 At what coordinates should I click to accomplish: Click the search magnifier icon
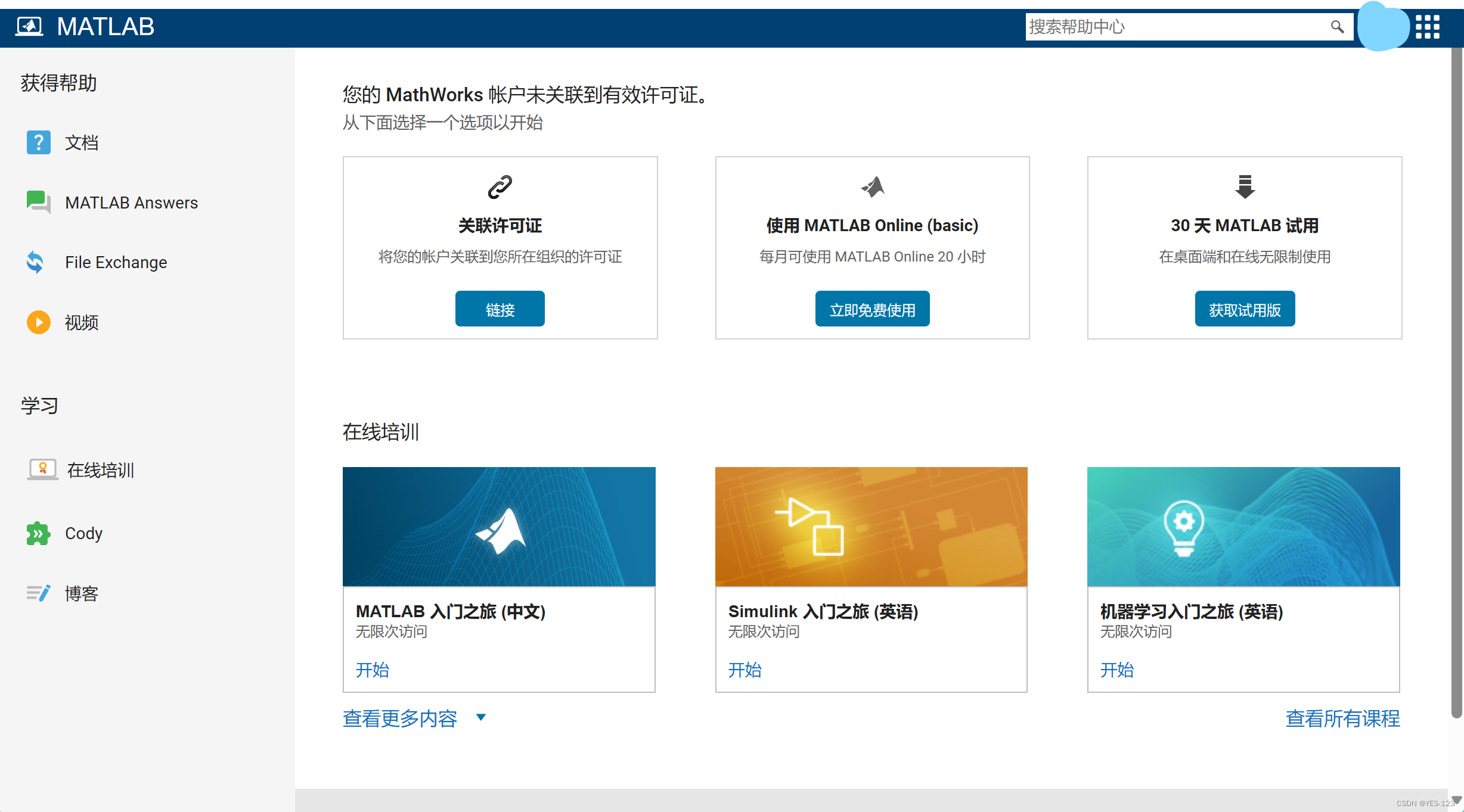point(1337,27)
